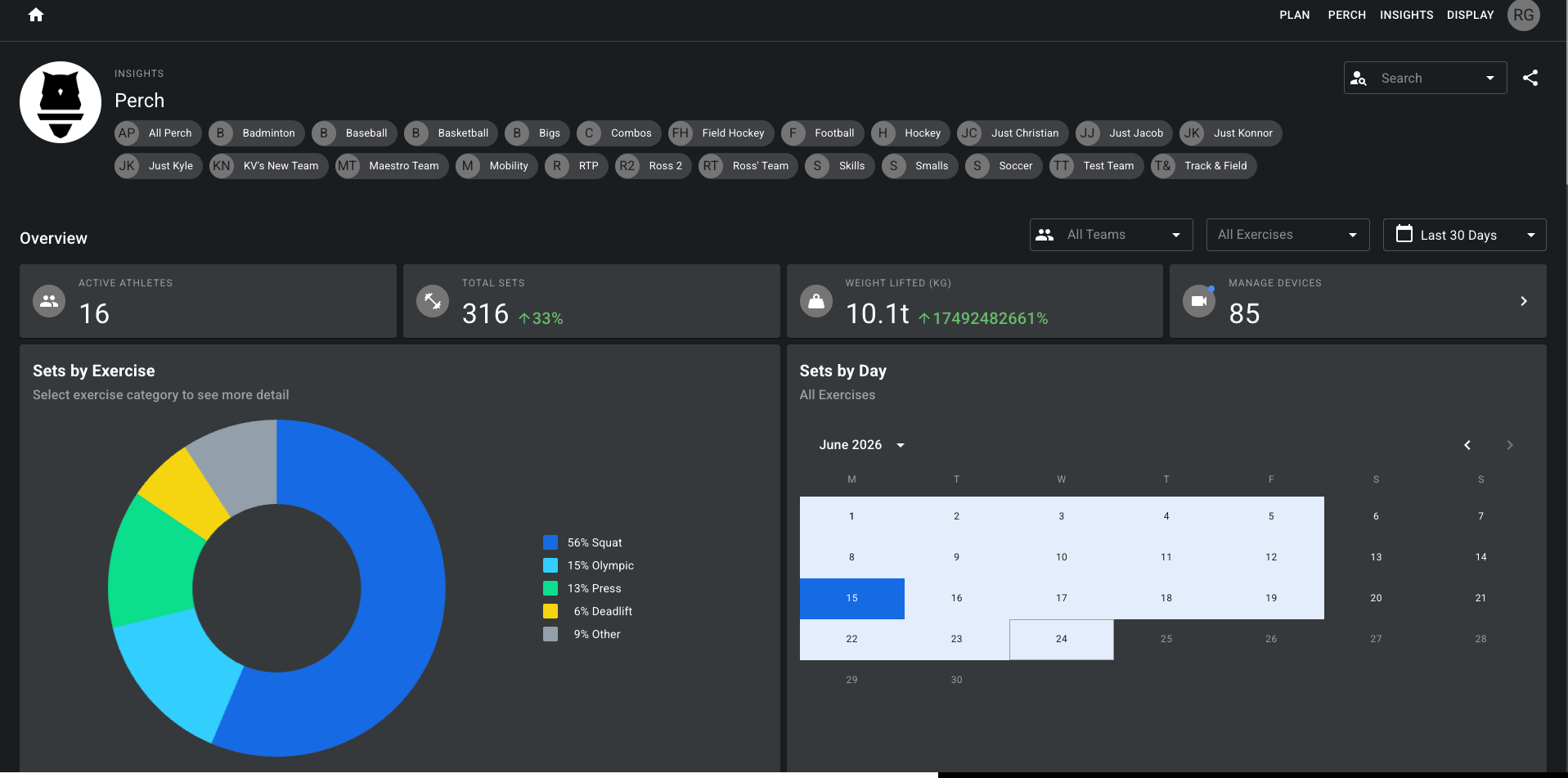Open Manage Devices with the arrow
This screenshot has height=778, width=1568.
[x=1524, y=301]
